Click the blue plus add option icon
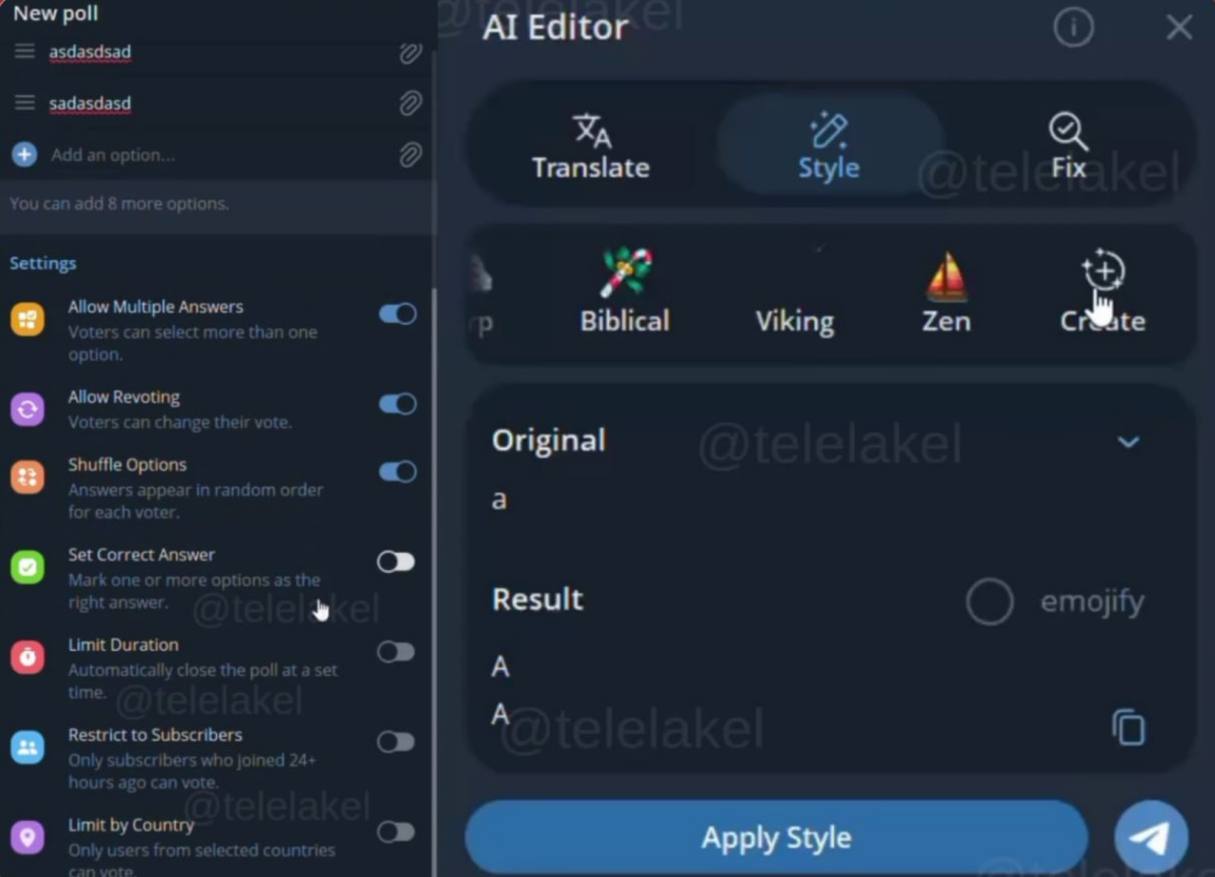This screenshot has height=877, width=1215. point(25,155)
